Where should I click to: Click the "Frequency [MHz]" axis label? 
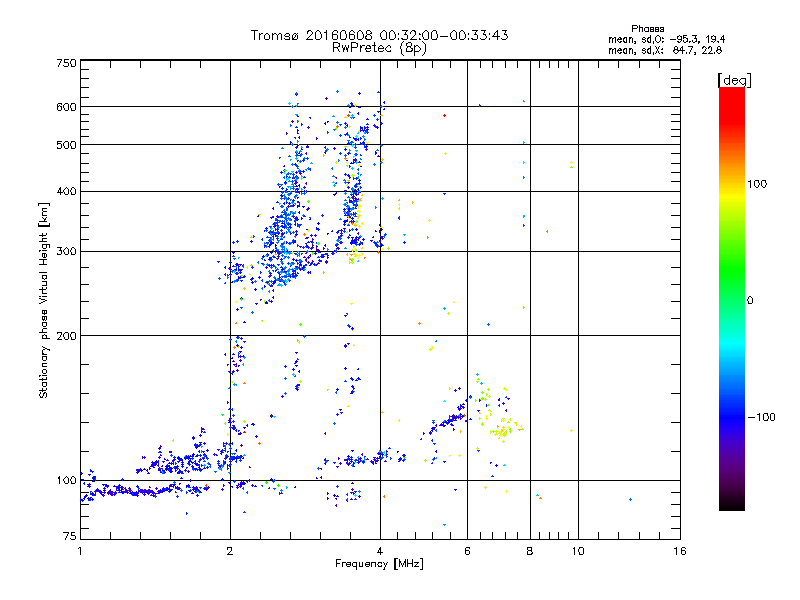(x=379, y=564)
